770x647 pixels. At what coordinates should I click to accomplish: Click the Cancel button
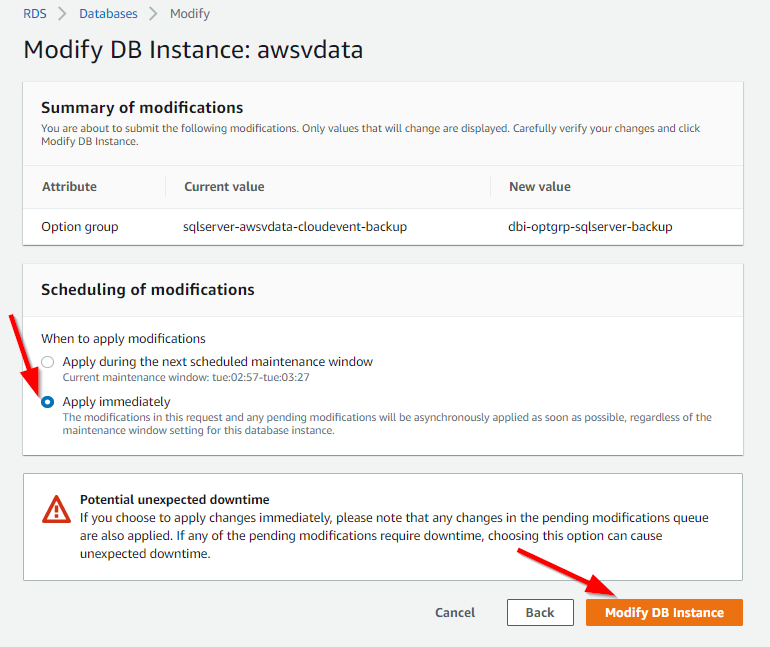pos(455,613)
